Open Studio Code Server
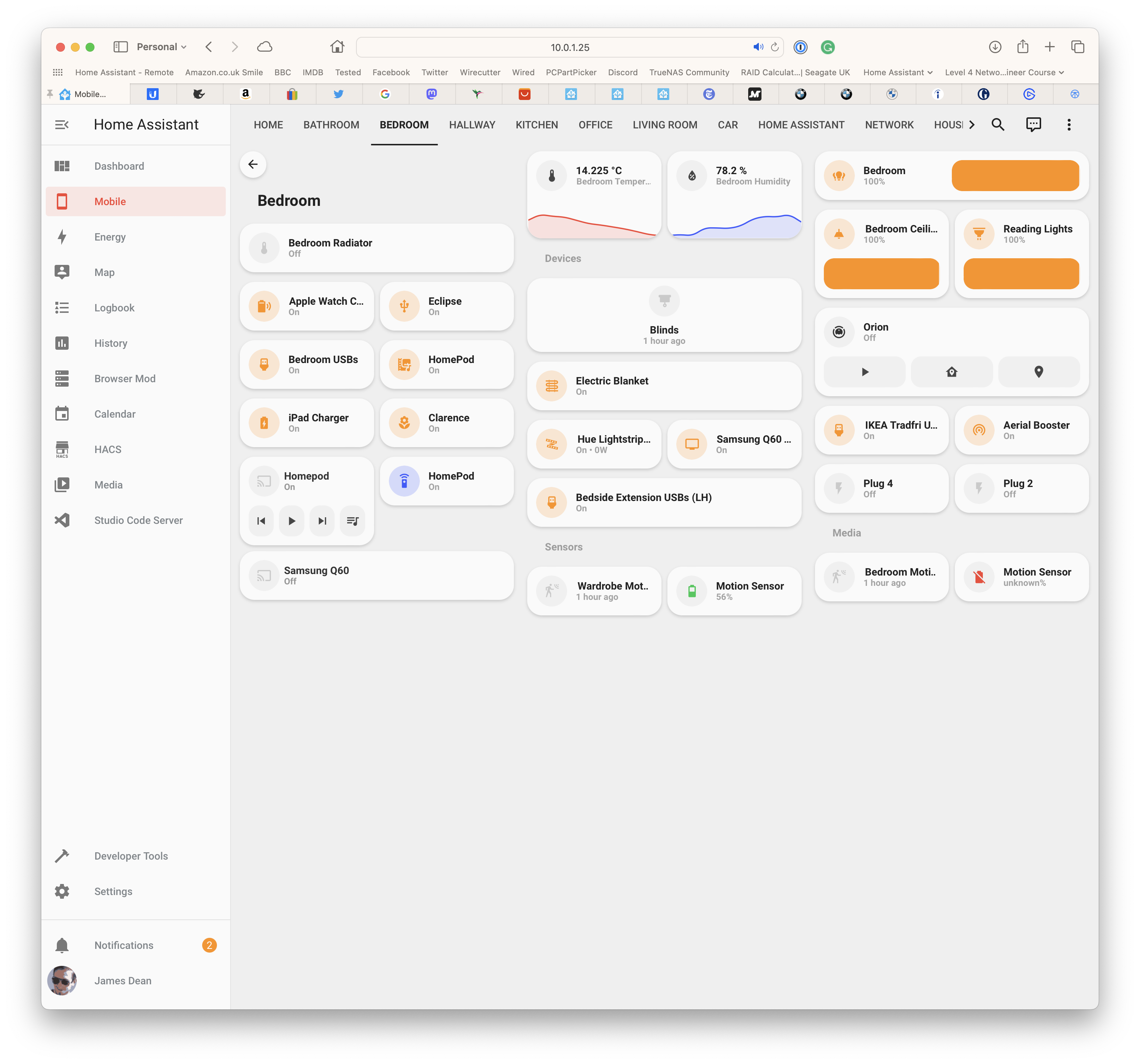 [x=136, y=520]
